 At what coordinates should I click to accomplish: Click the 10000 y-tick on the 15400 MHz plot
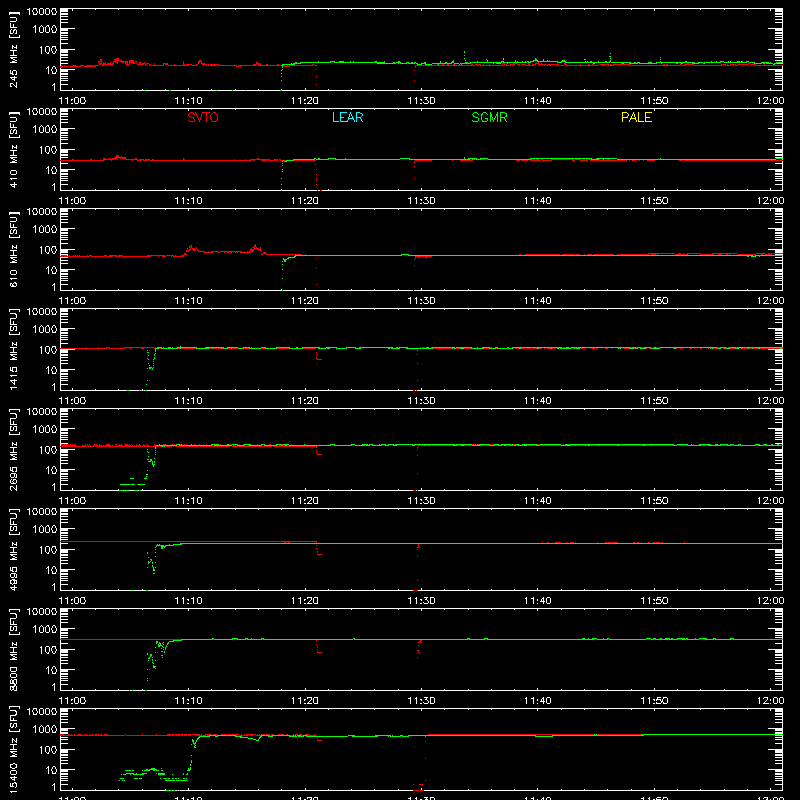42,712
